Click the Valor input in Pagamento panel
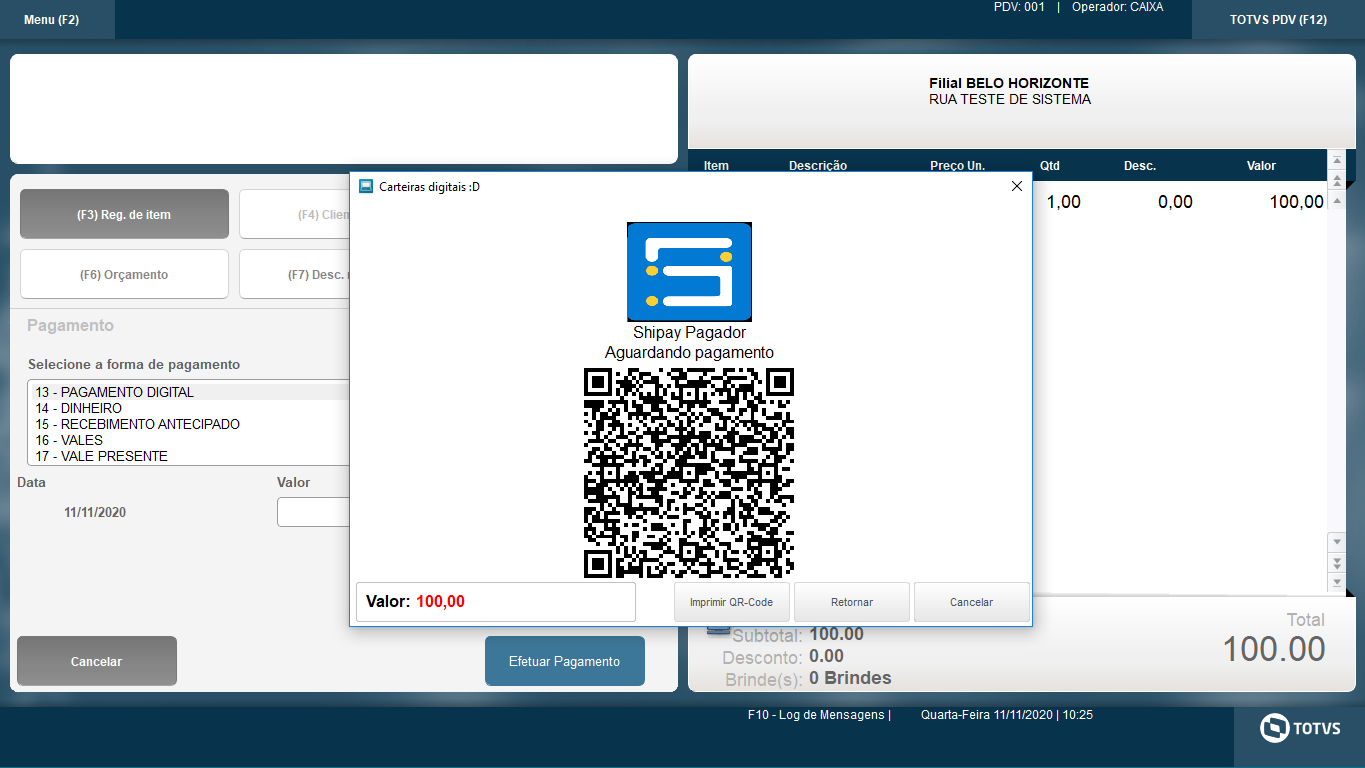The image size is (1365, 768). [314, 512]
